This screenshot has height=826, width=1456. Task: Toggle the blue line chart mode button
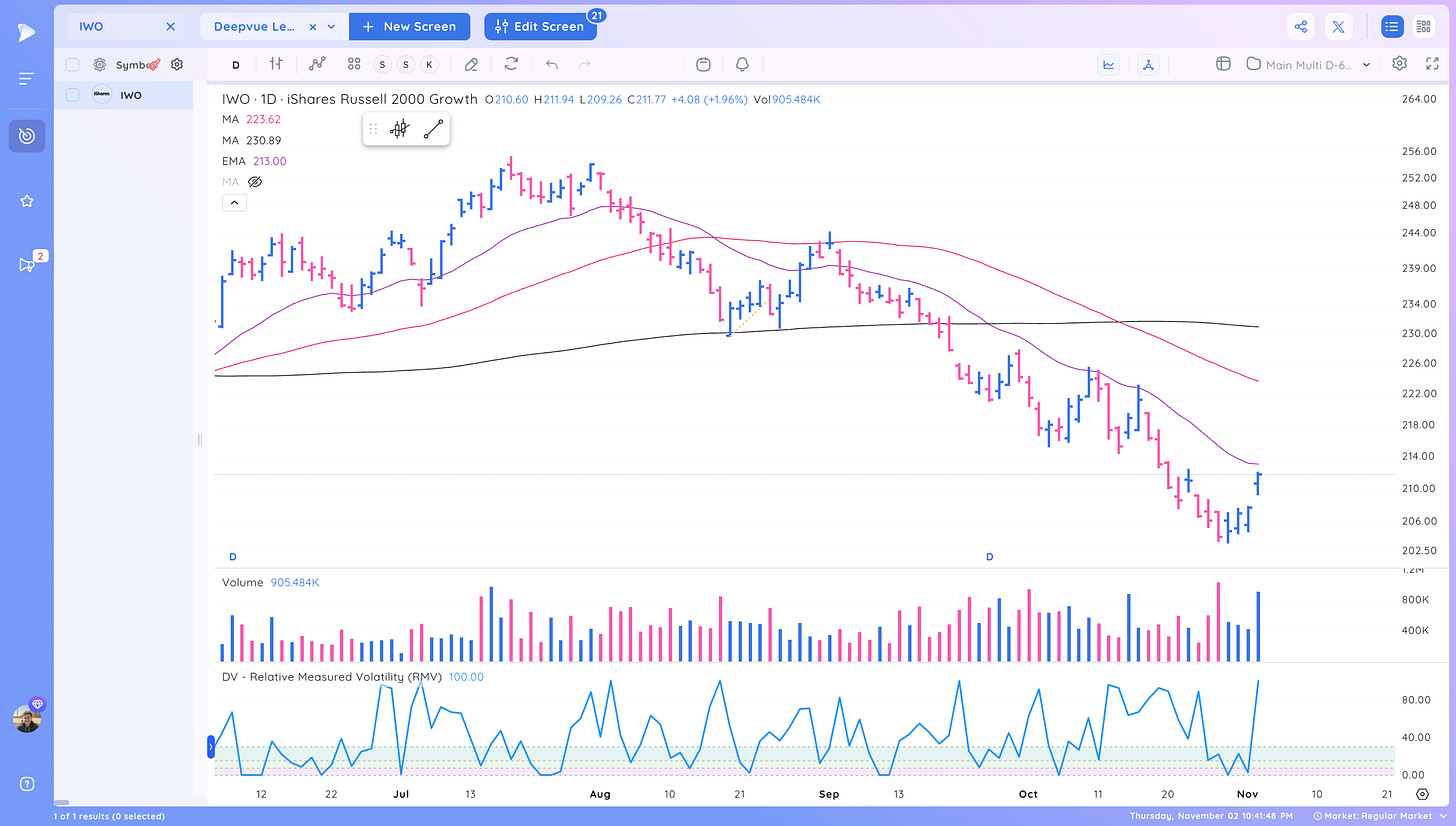coord(1109,64)
